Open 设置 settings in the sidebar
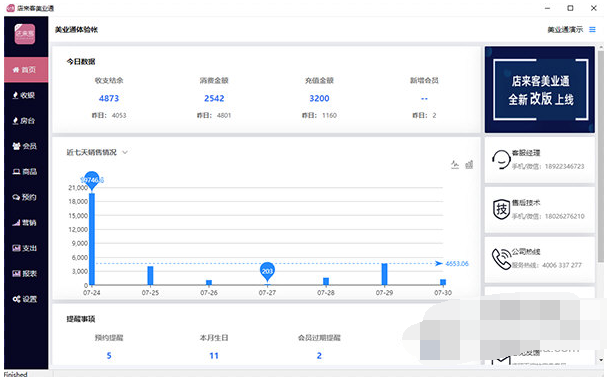Viewport: 607px width, 382px height. coord(25,299)
